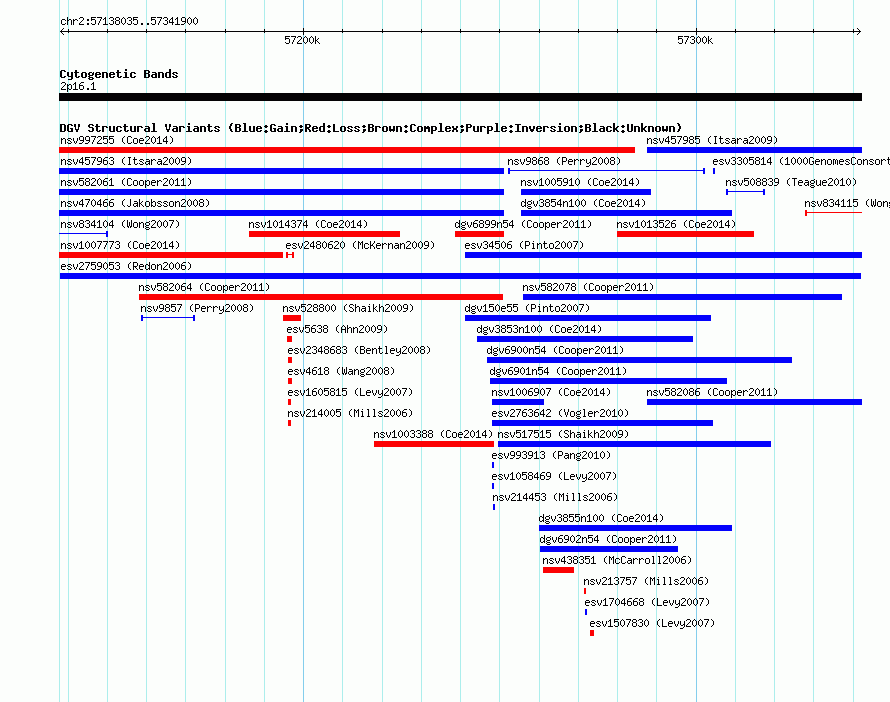The height and width of the screenshot is (702, 890).
Task: Click nsv1005910 (Coe2014) label
Action: (580, 182)
